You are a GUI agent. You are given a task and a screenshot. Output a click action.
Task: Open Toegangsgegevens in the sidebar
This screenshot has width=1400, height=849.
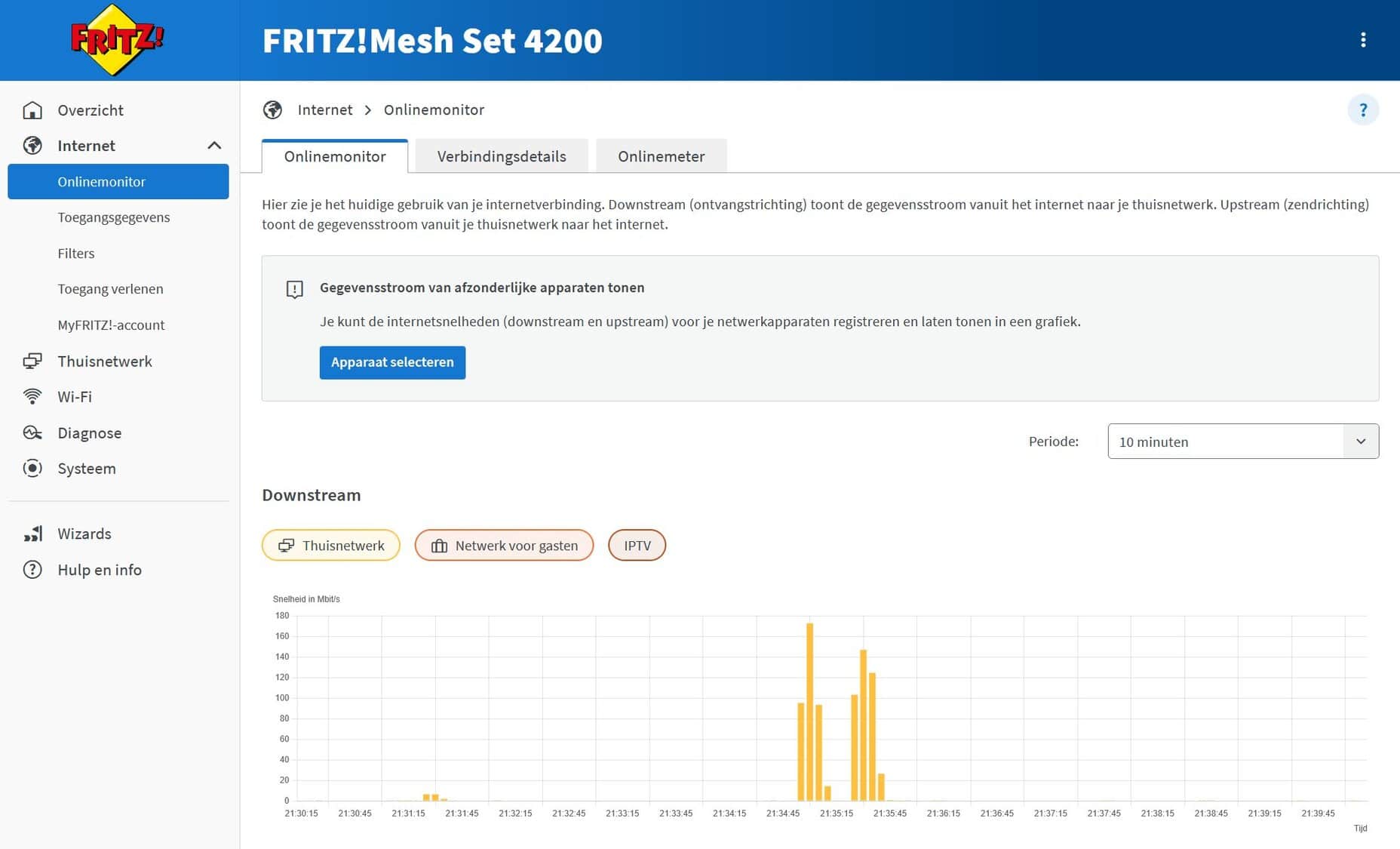(114, 217)
